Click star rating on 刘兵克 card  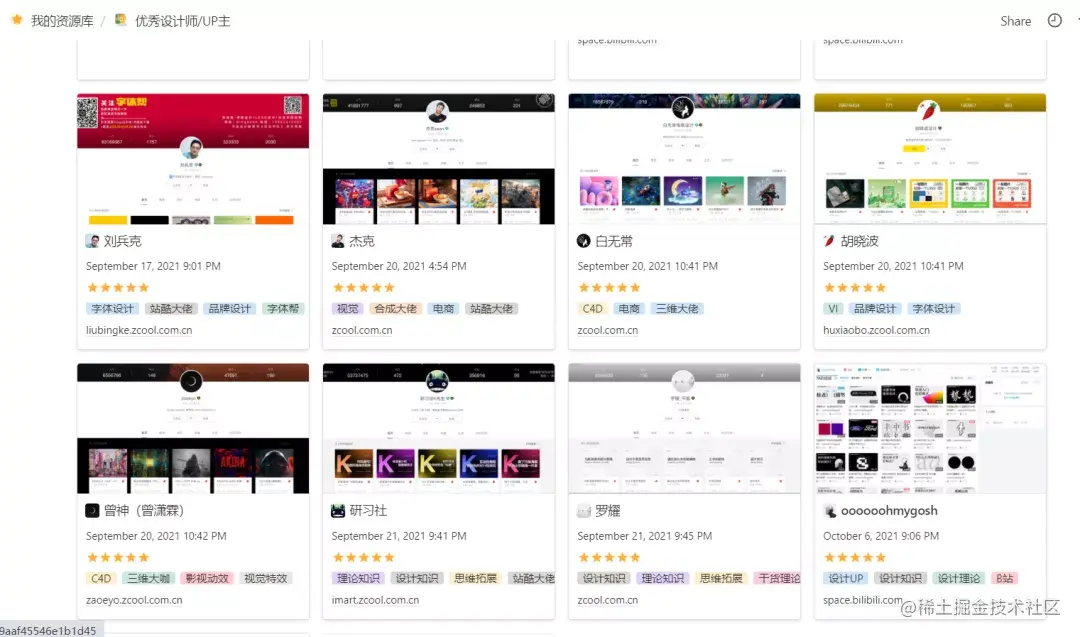(118, 287)
